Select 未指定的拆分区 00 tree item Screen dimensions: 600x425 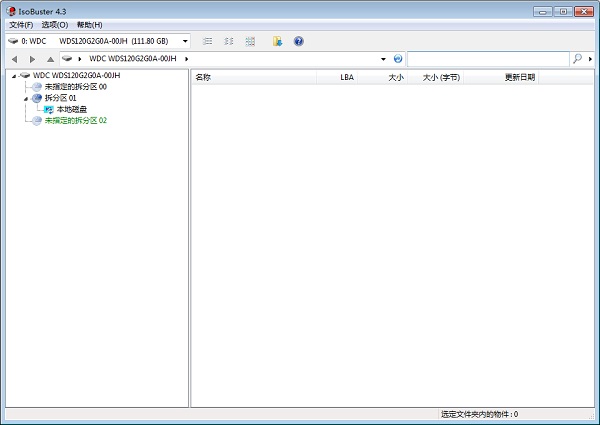pos(76,87)
